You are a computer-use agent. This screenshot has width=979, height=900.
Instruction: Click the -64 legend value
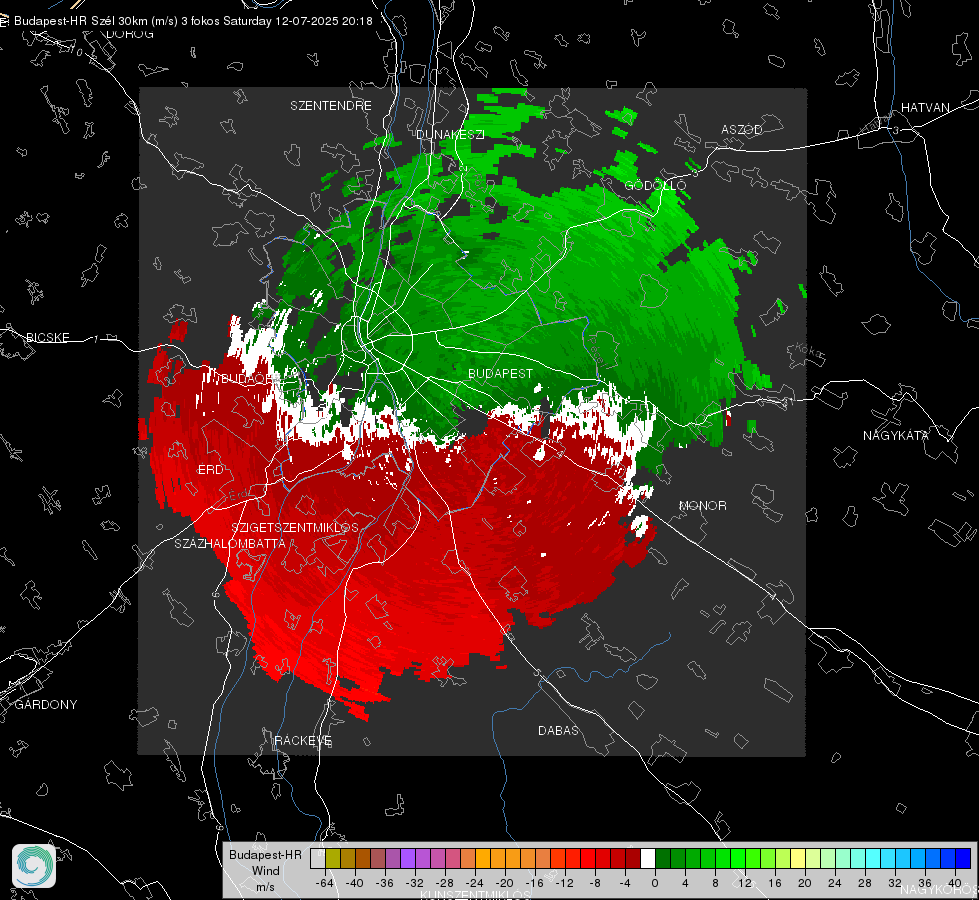pyautogui.click(x=325, y=883)
